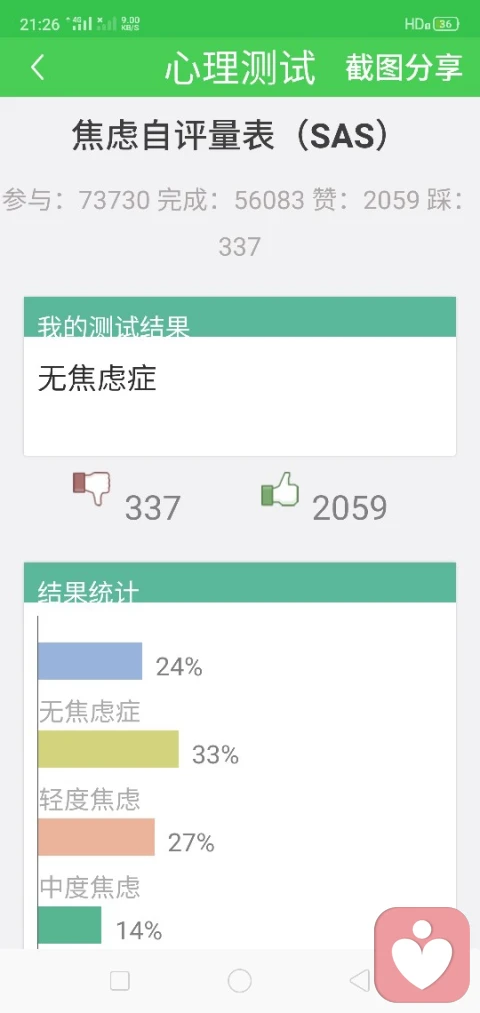Tap the yellow 33% 无焦虑症 bar

108,749
